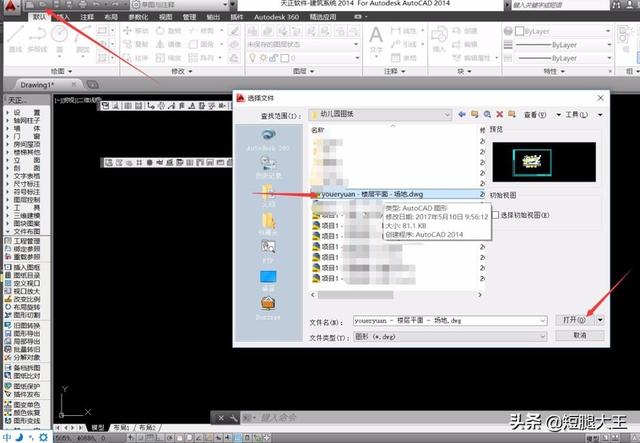Image resolution: width=640 pixels, height=443 pixels.
Task: Click the Plot (printer) icon in quick access toolbar
Action: click(x=82, y=5)
